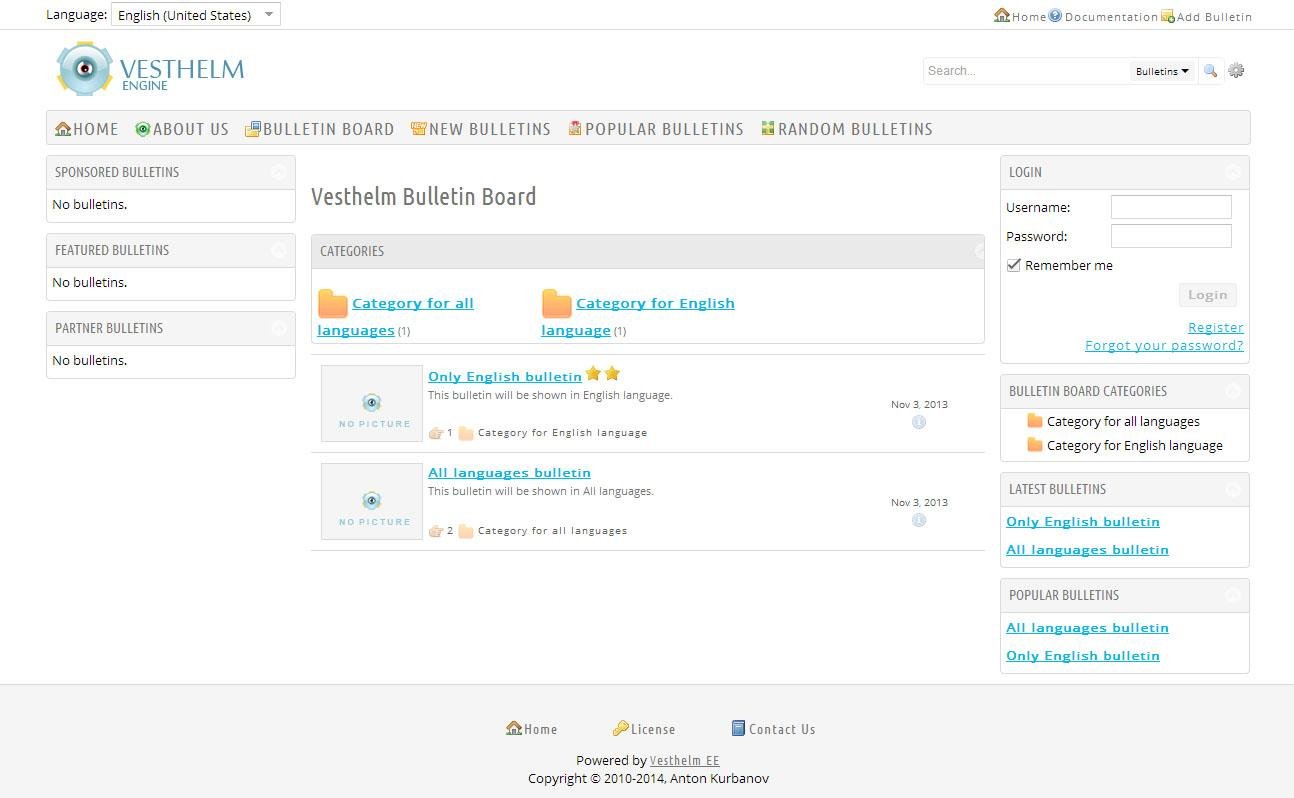Go to the Popular Bulletins menu item
1294x798 pixels.
(x=655, y=128)
